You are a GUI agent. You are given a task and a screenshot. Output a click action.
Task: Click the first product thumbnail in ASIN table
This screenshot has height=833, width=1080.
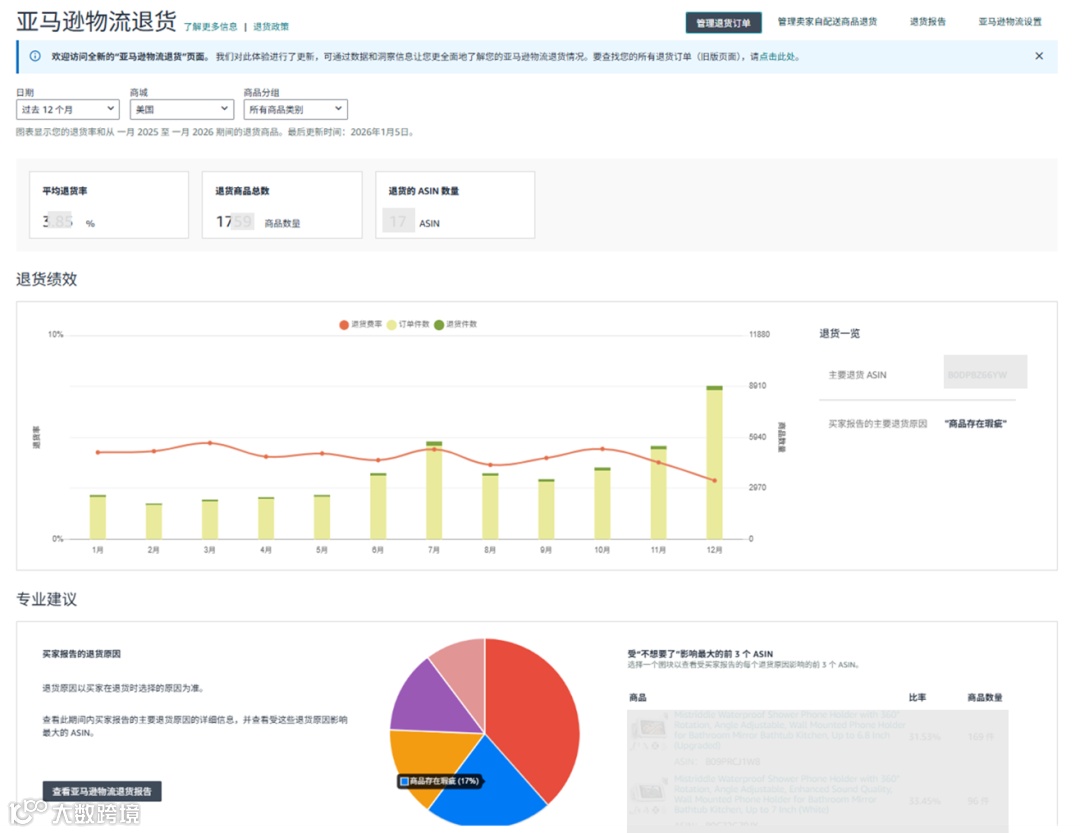(x=648, y=729)
